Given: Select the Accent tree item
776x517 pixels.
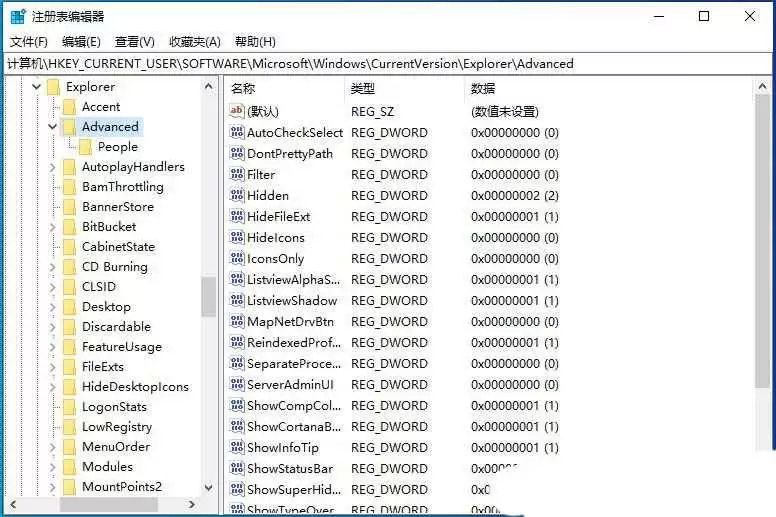Looking at the screenshot, I should 101,107.
